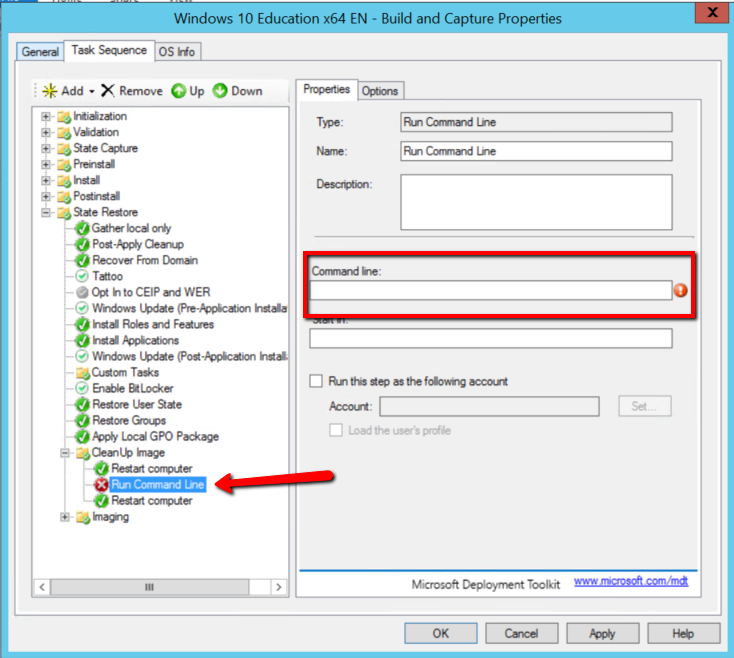Click the red error icon beside Command line
Viewport: 734px width, 658px height.
(681, 291)
